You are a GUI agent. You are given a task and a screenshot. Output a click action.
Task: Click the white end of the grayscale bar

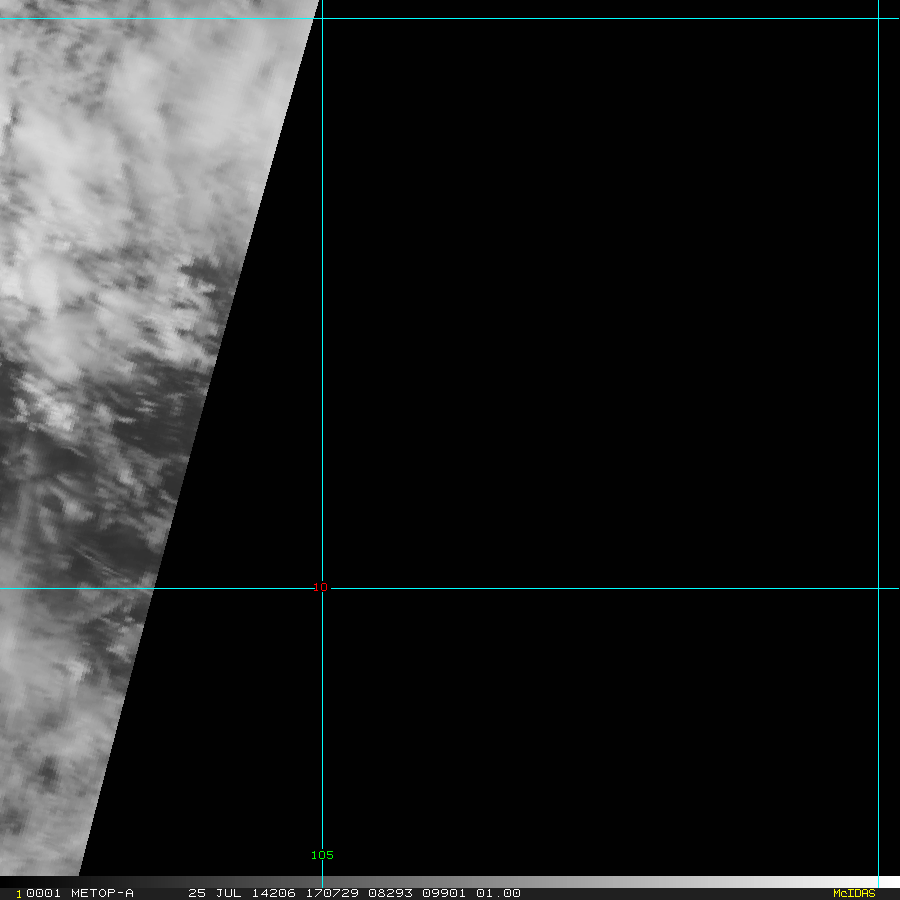point(889,882)
